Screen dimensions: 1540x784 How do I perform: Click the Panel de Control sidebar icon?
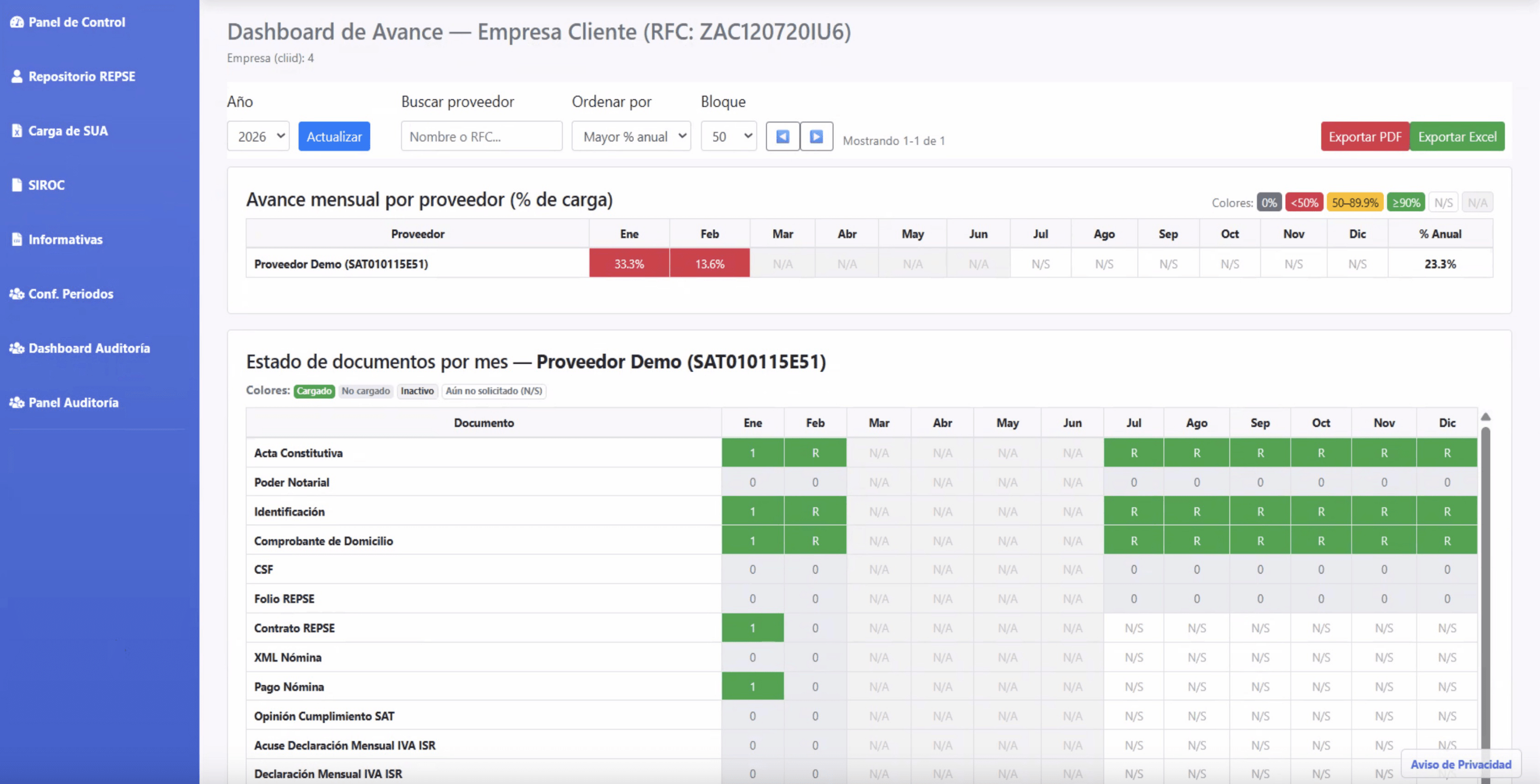16,22
